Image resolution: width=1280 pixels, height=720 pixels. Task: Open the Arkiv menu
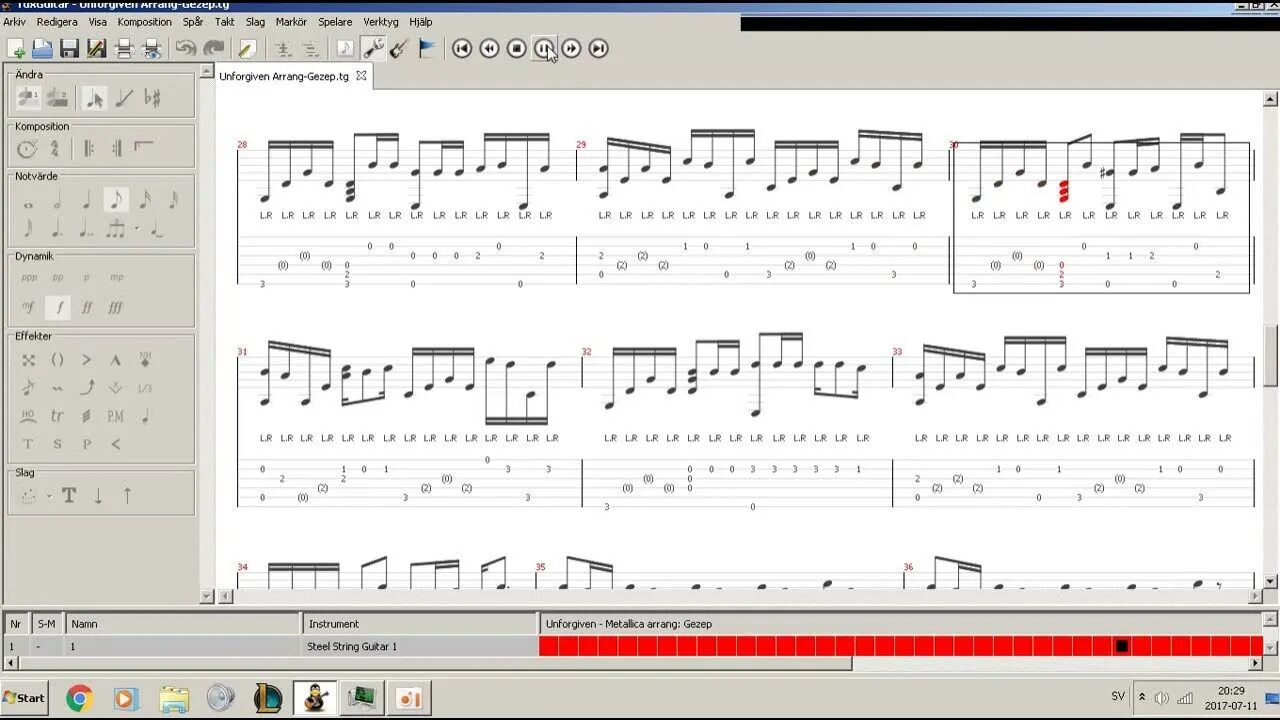(x=15, y=21)
